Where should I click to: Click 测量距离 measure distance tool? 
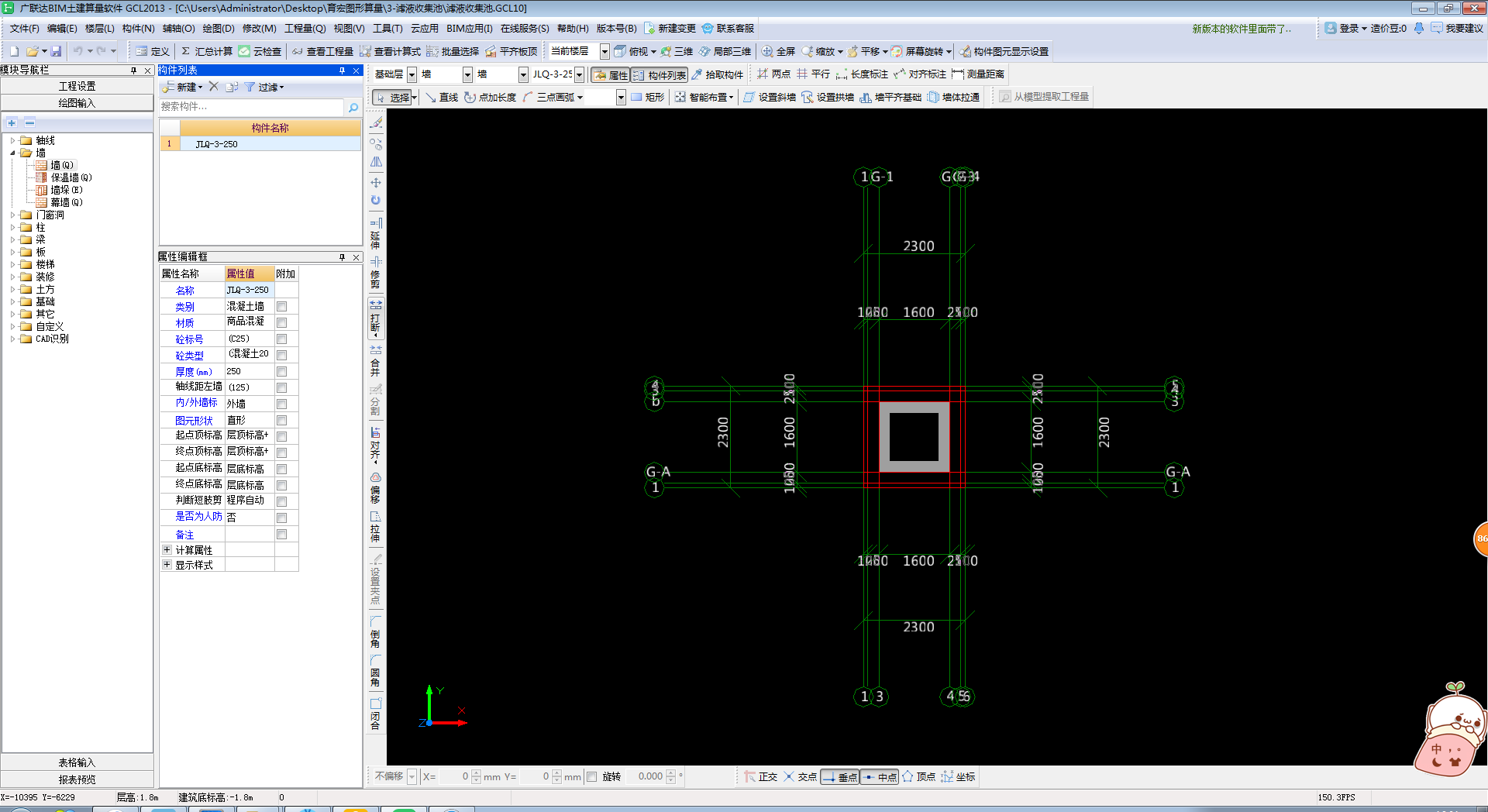pos(978,74)
